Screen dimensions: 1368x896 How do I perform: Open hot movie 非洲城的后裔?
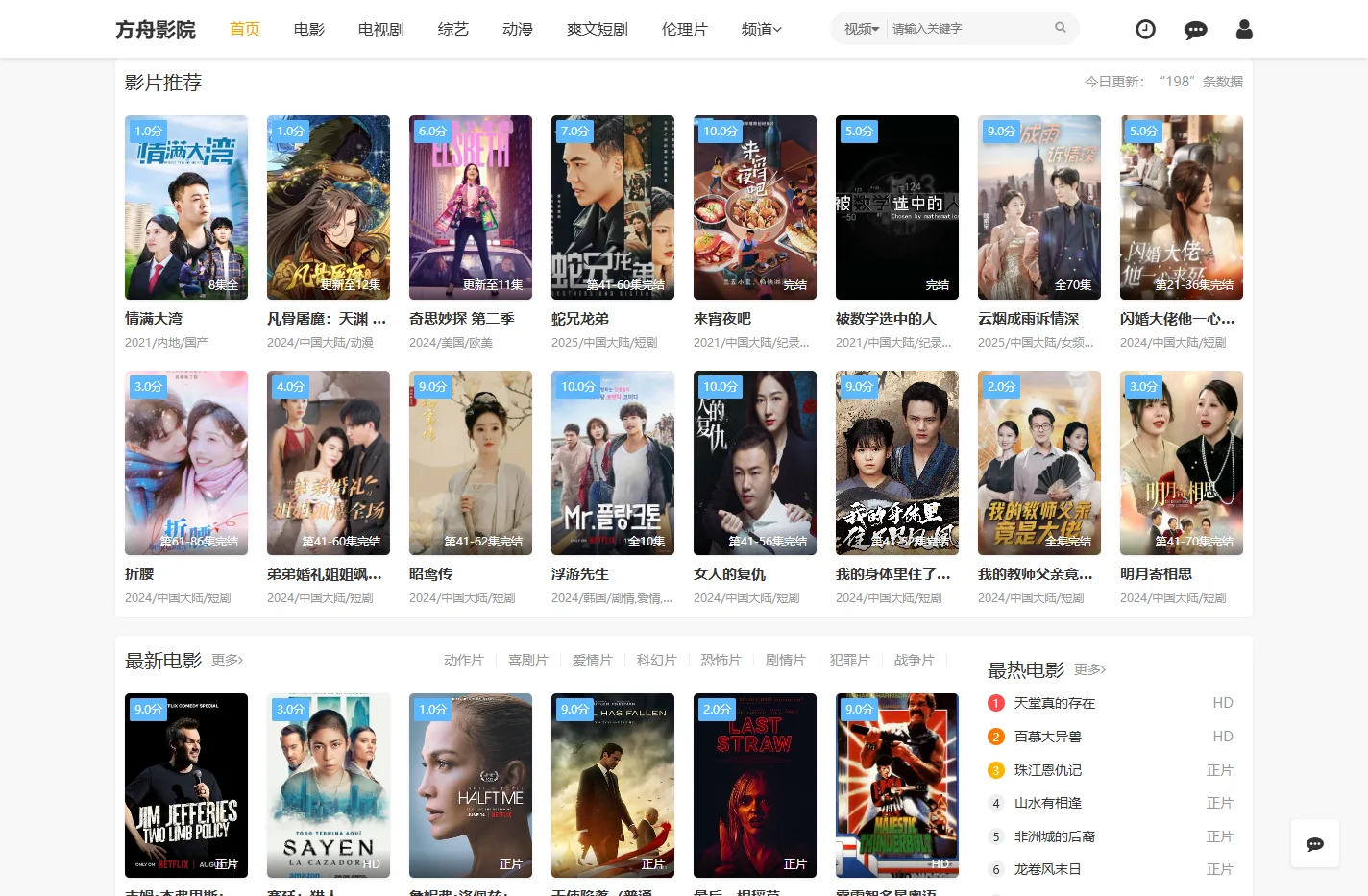(1055, 836)
